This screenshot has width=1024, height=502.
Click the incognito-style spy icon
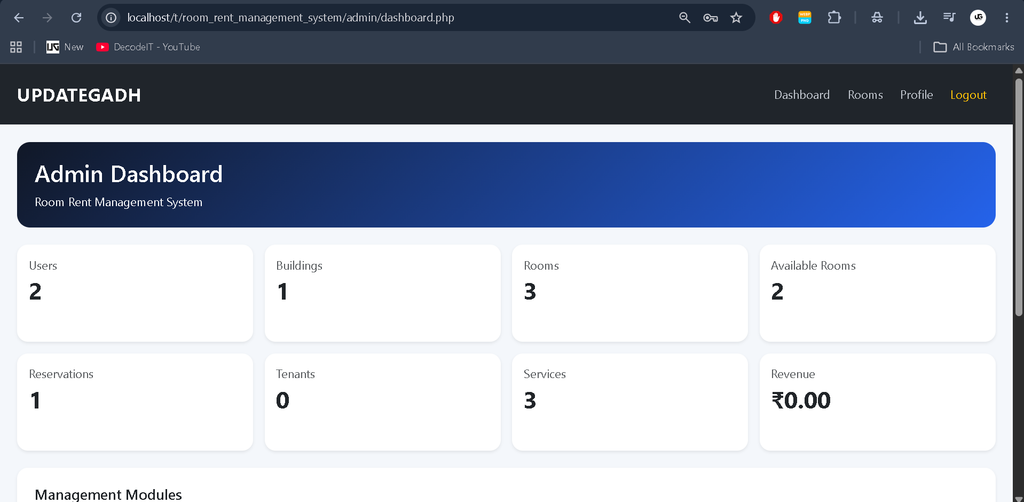point(877,18)
